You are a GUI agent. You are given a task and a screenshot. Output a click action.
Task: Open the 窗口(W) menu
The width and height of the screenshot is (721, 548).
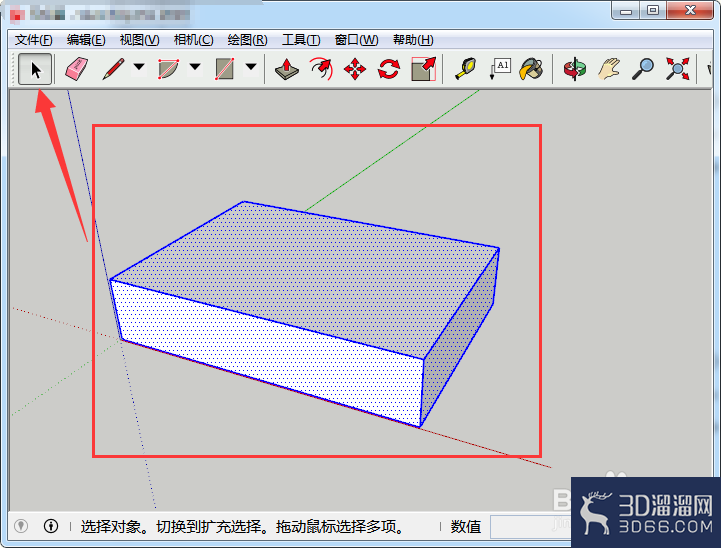tap(356, 40)
